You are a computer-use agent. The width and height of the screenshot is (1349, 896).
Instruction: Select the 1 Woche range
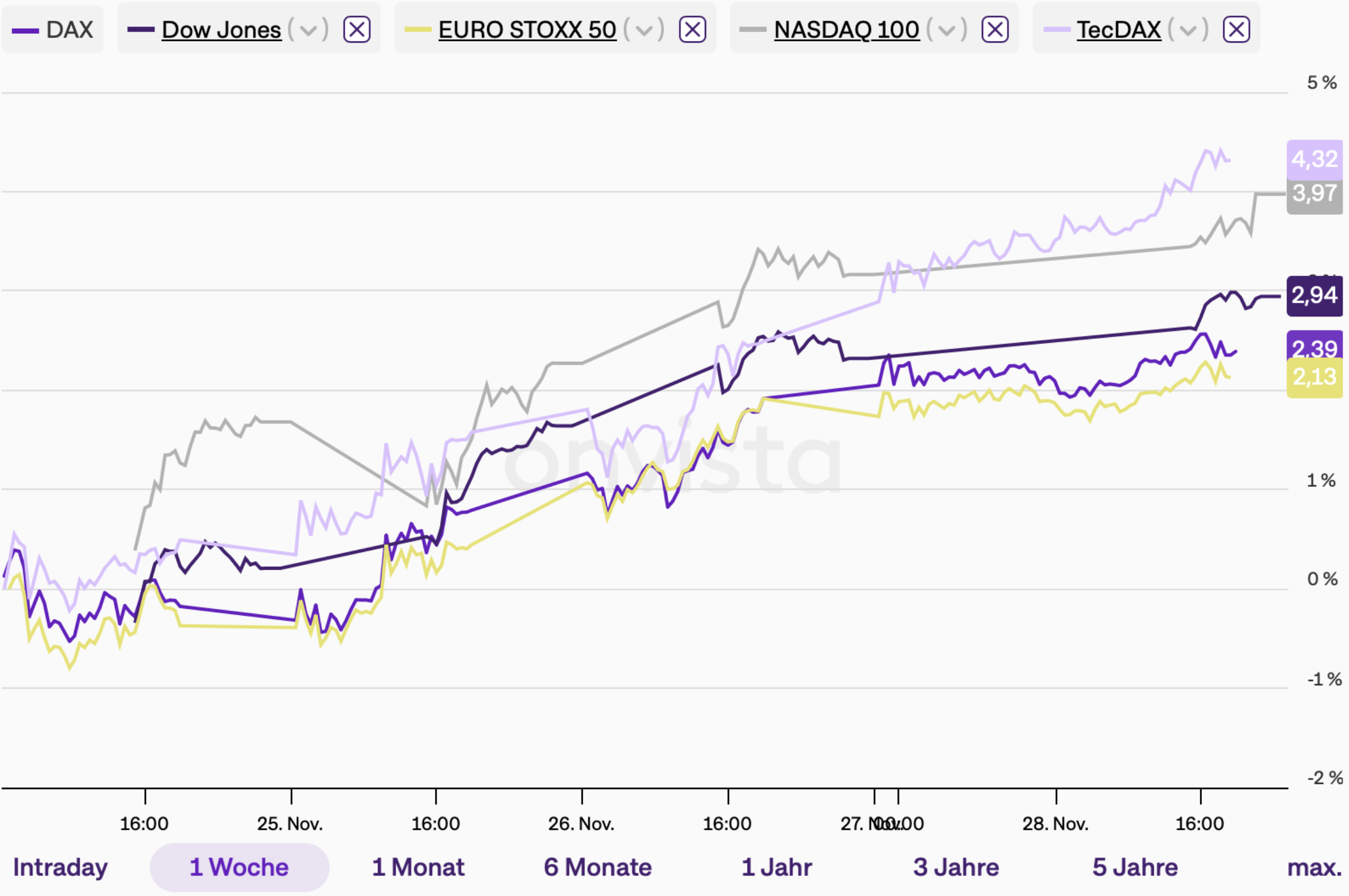click(239, 867)
